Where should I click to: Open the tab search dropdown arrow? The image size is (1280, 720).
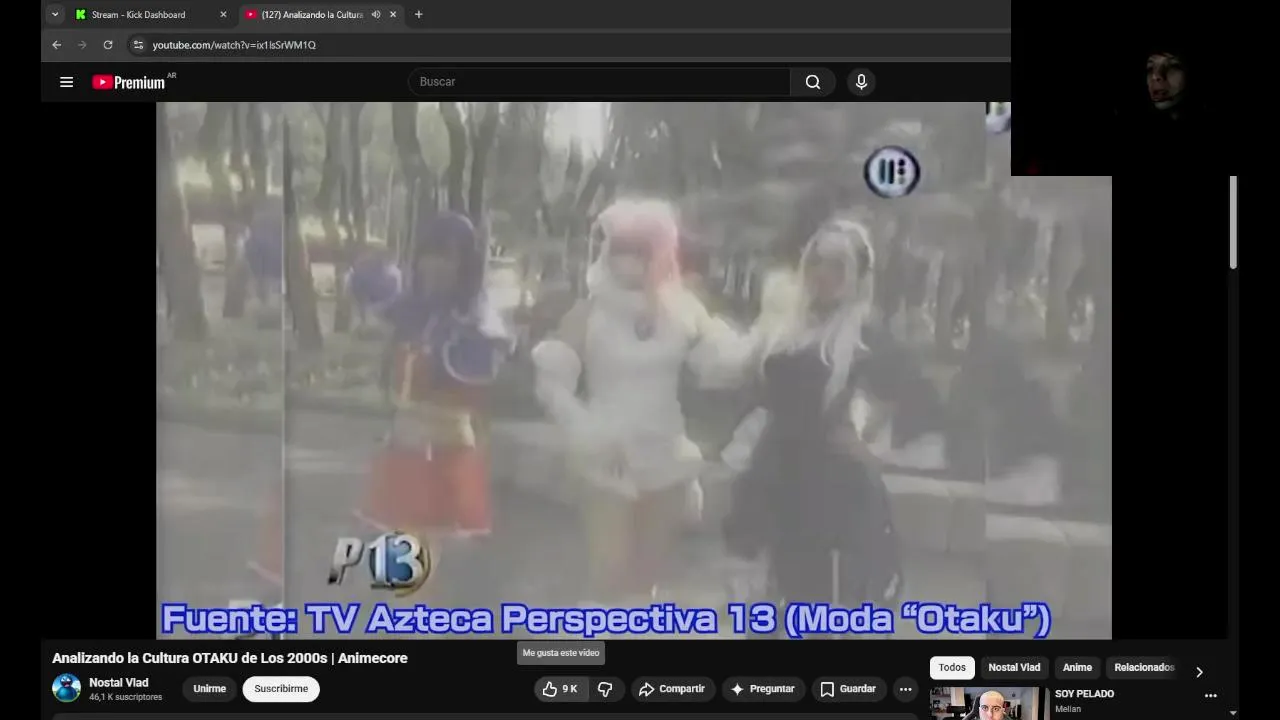tap(55, 14)
